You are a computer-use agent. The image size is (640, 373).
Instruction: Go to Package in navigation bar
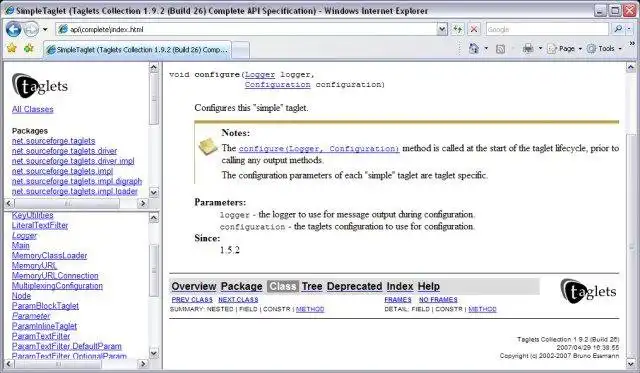click(242, 286)
